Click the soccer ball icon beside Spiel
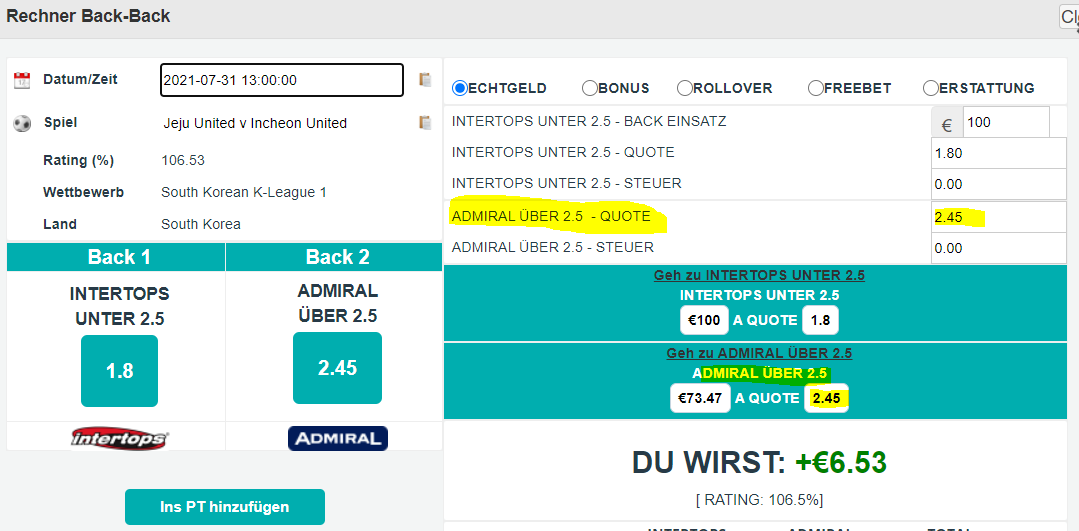The height and width of the screenshot is (531, 1079). pos(22,124)
